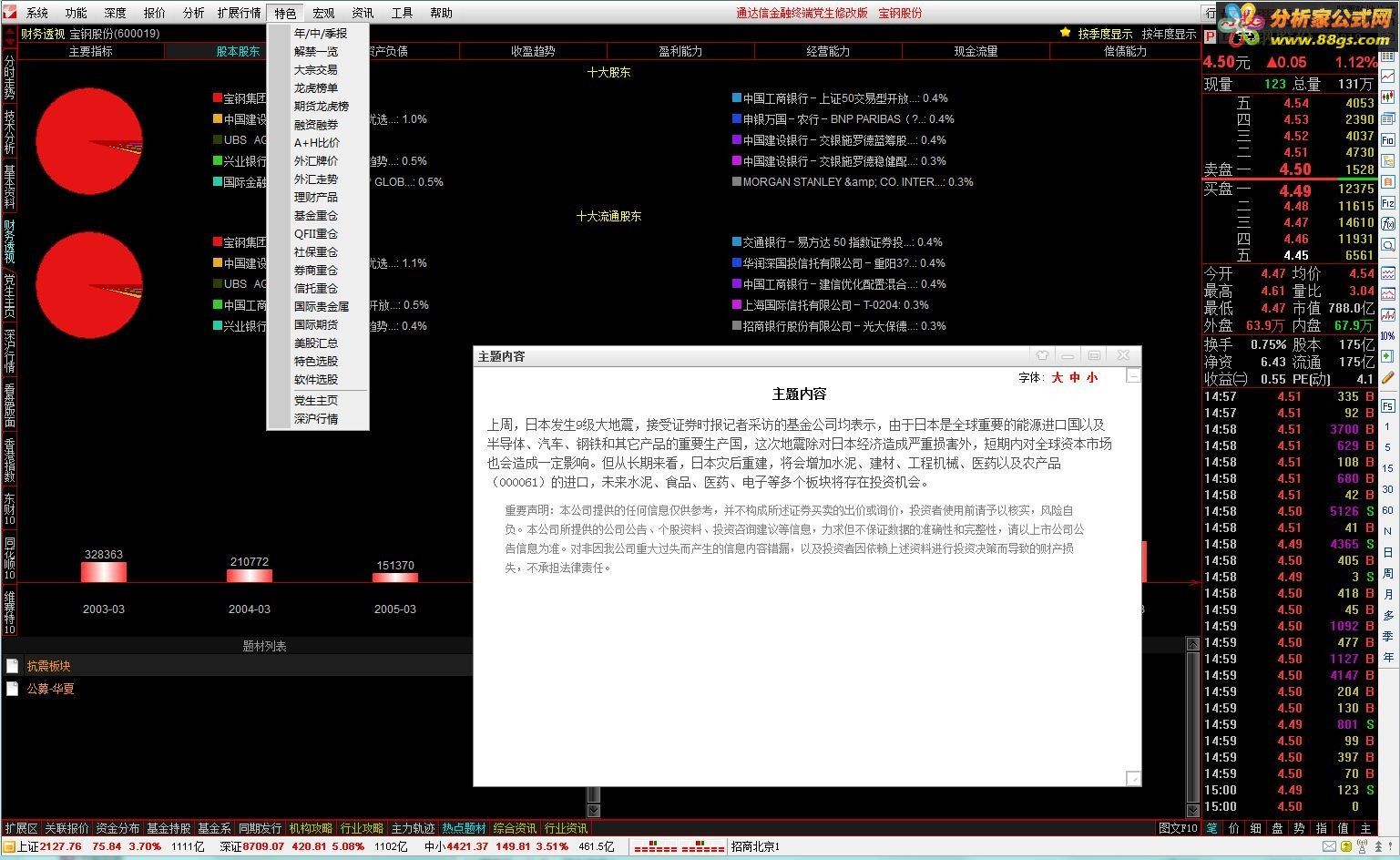Click the candlestick chart toolbar icon
The height and width of the screenshot is (860, 1400).
click(1388, 97)
